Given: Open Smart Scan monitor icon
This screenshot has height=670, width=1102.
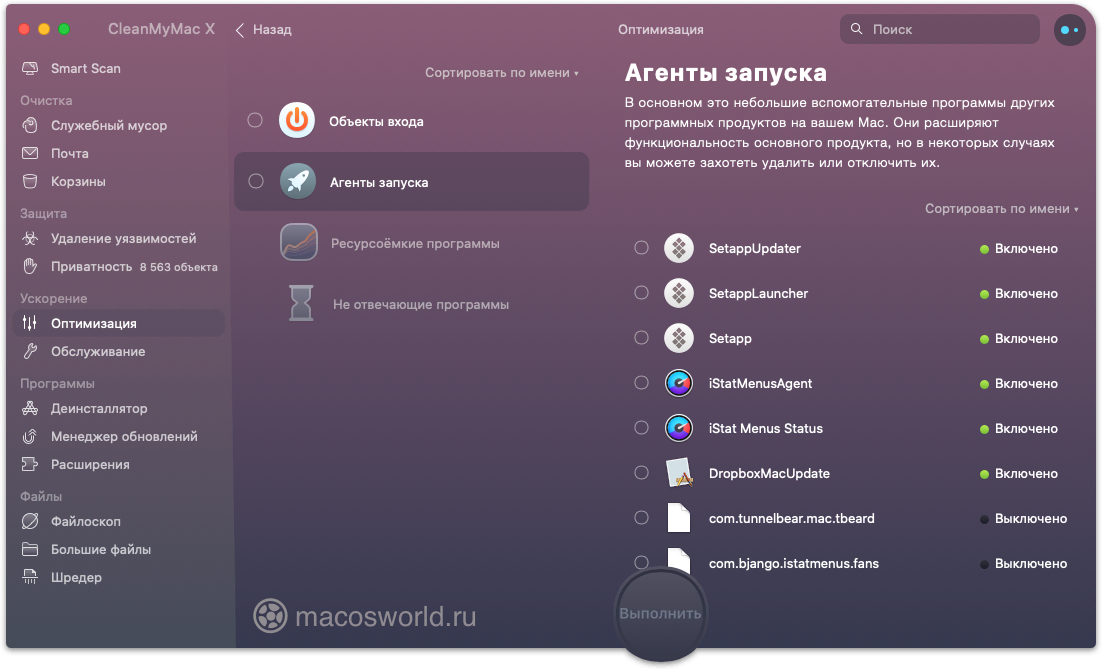Looking at the screenshot, I should tap(30, 68).
